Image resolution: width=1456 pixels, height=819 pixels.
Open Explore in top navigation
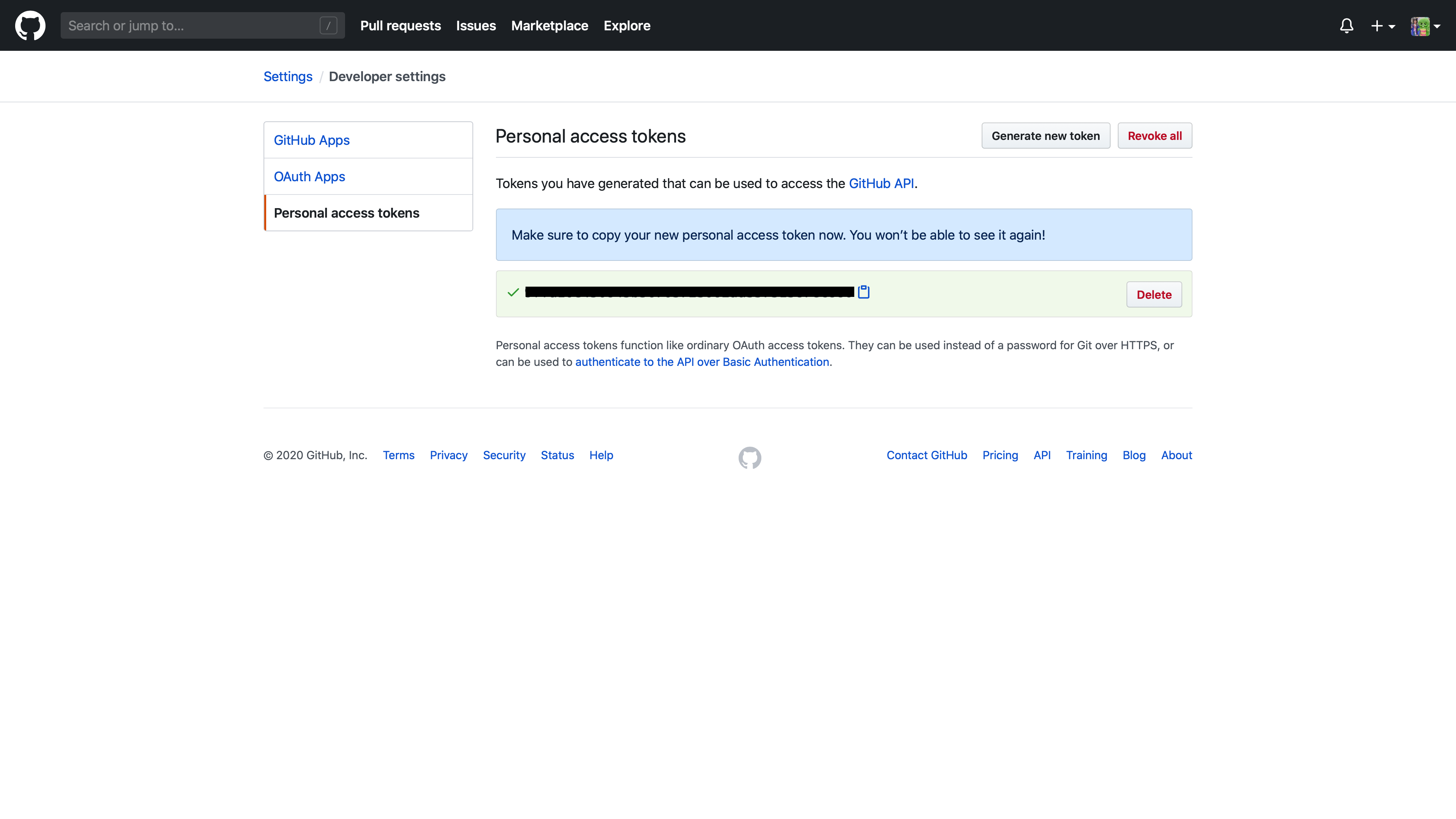tap(627, 25)
